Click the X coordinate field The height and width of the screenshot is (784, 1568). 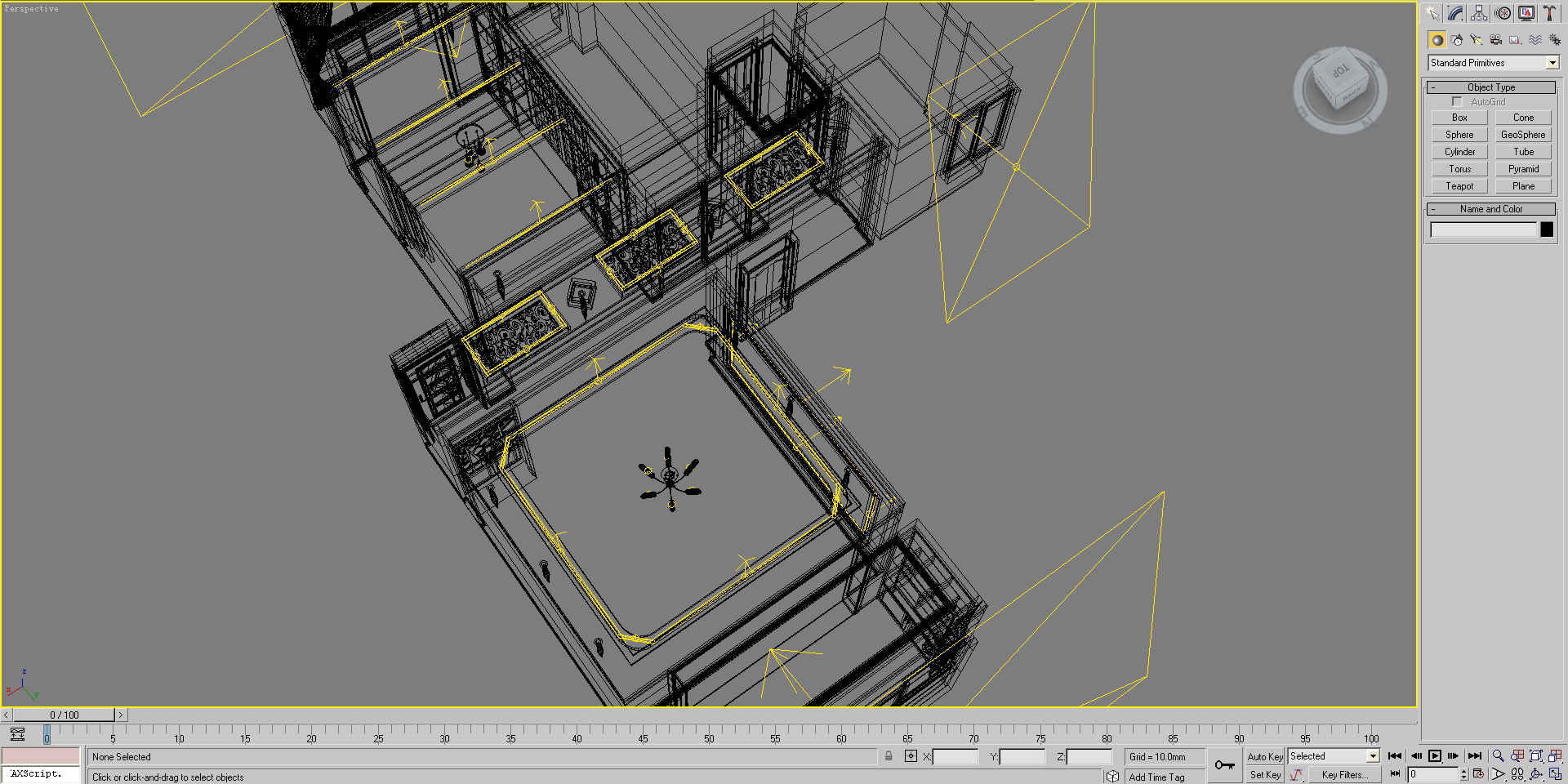click(955, 757)
